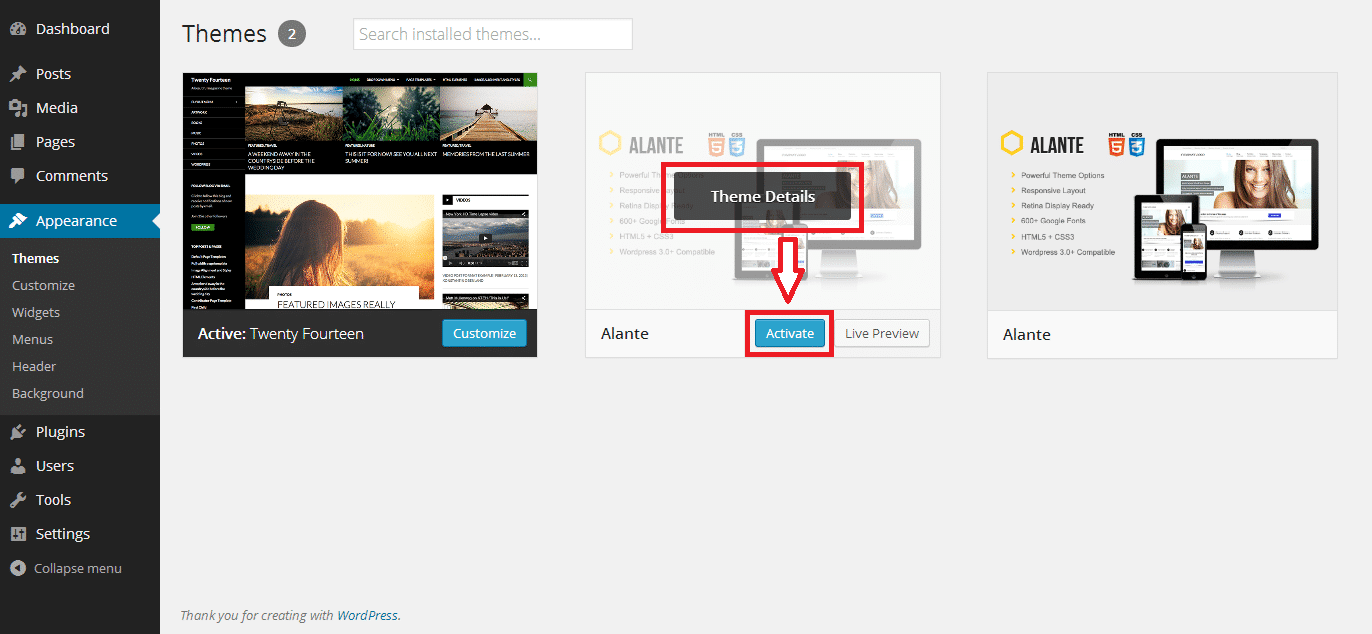Click the Users person icon
This screenshot has width=1372, height=634.
pyautogui.click(x=18, y=466)
